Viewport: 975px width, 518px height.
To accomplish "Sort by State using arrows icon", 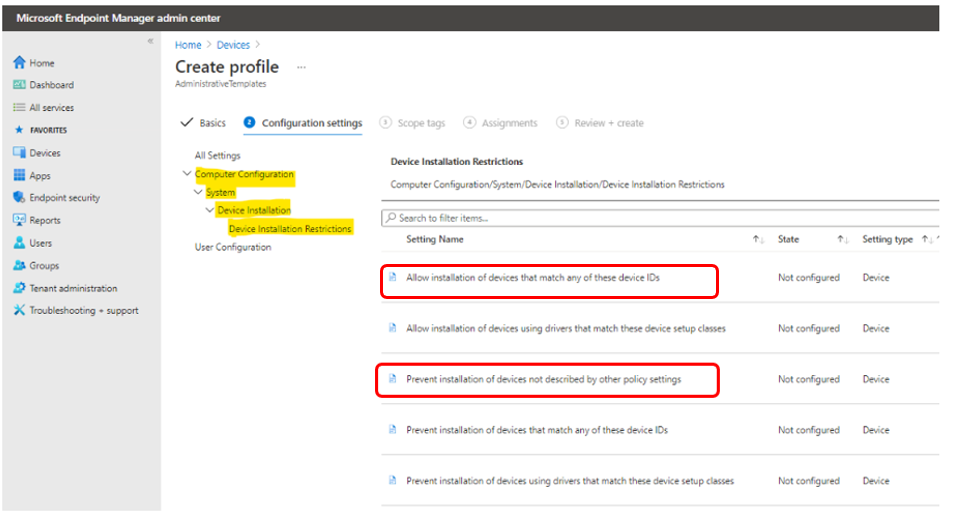I will [843, 239].
